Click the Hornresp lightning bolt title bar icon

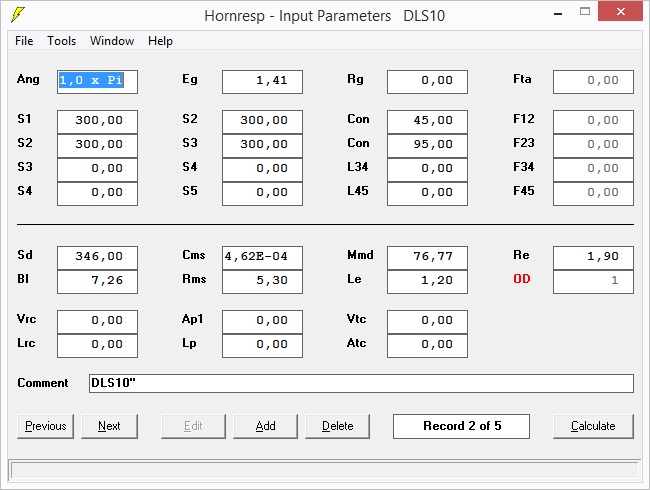(x=17, y=15)
